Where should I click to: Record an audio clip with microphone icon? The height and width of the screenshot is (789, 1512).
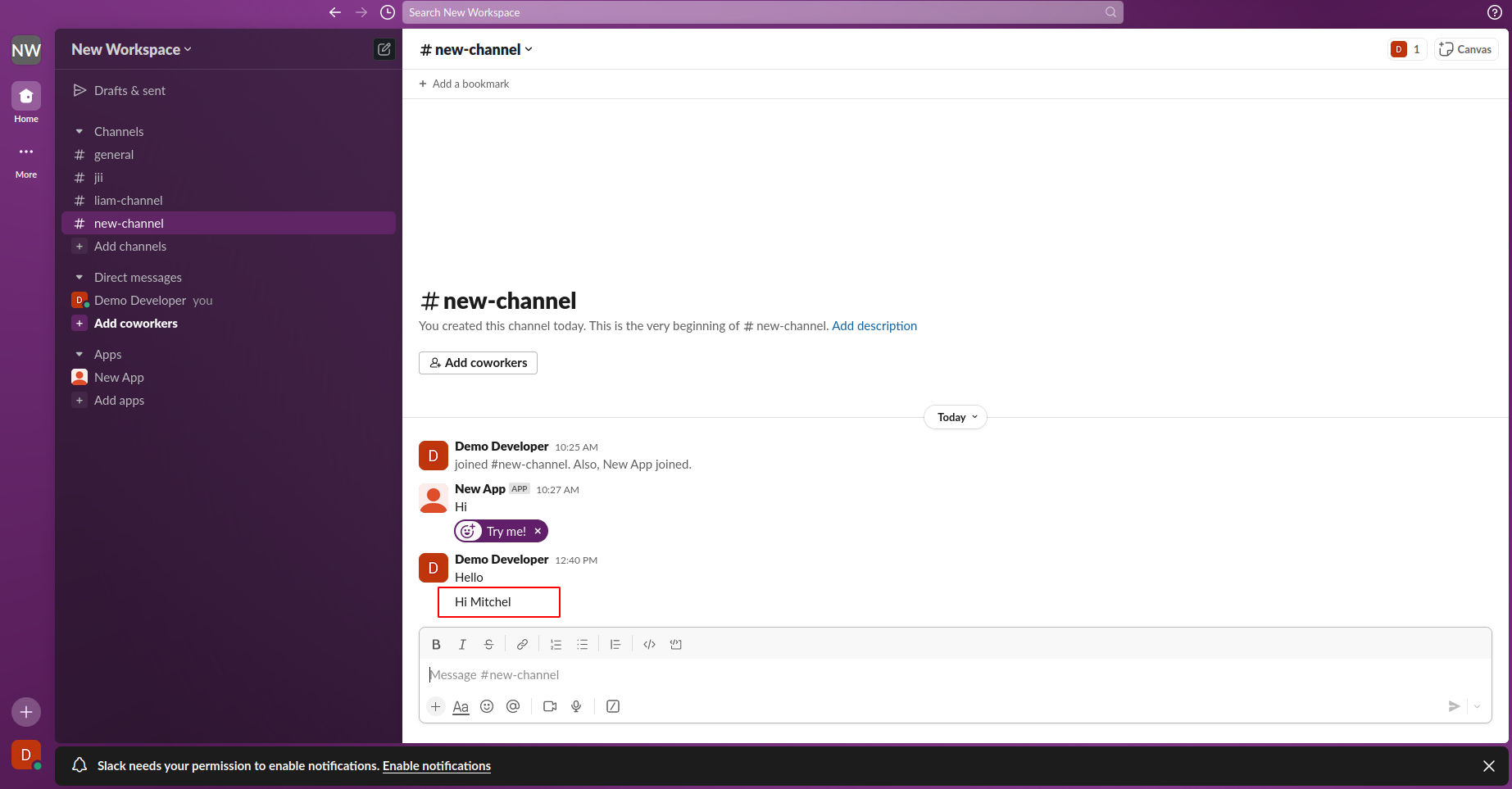tap(576, 706)
